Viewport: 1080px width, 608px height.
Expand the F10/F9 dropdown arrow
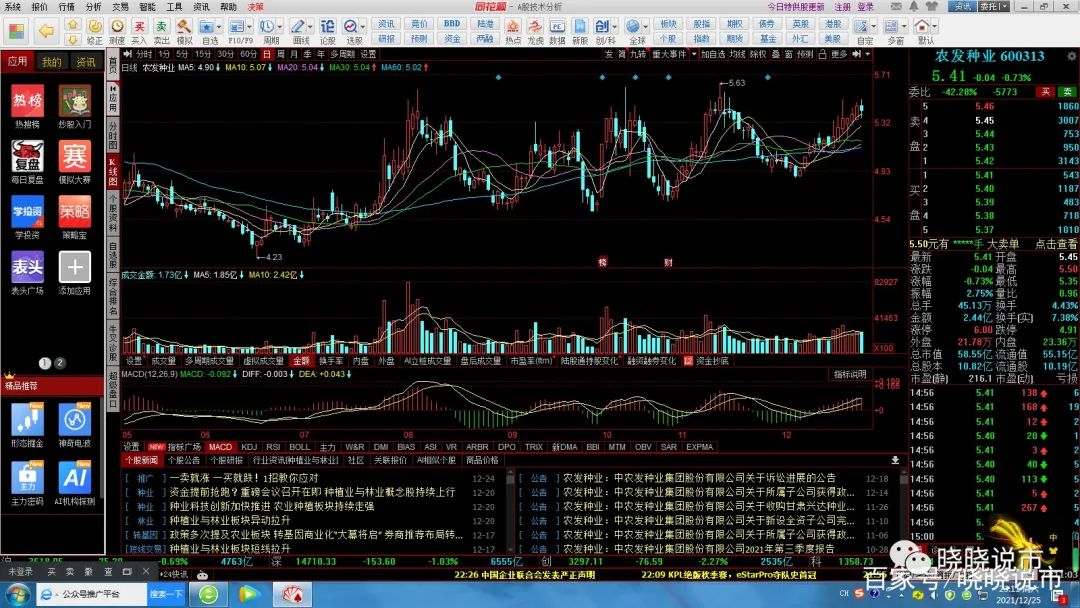pos(248,27)
